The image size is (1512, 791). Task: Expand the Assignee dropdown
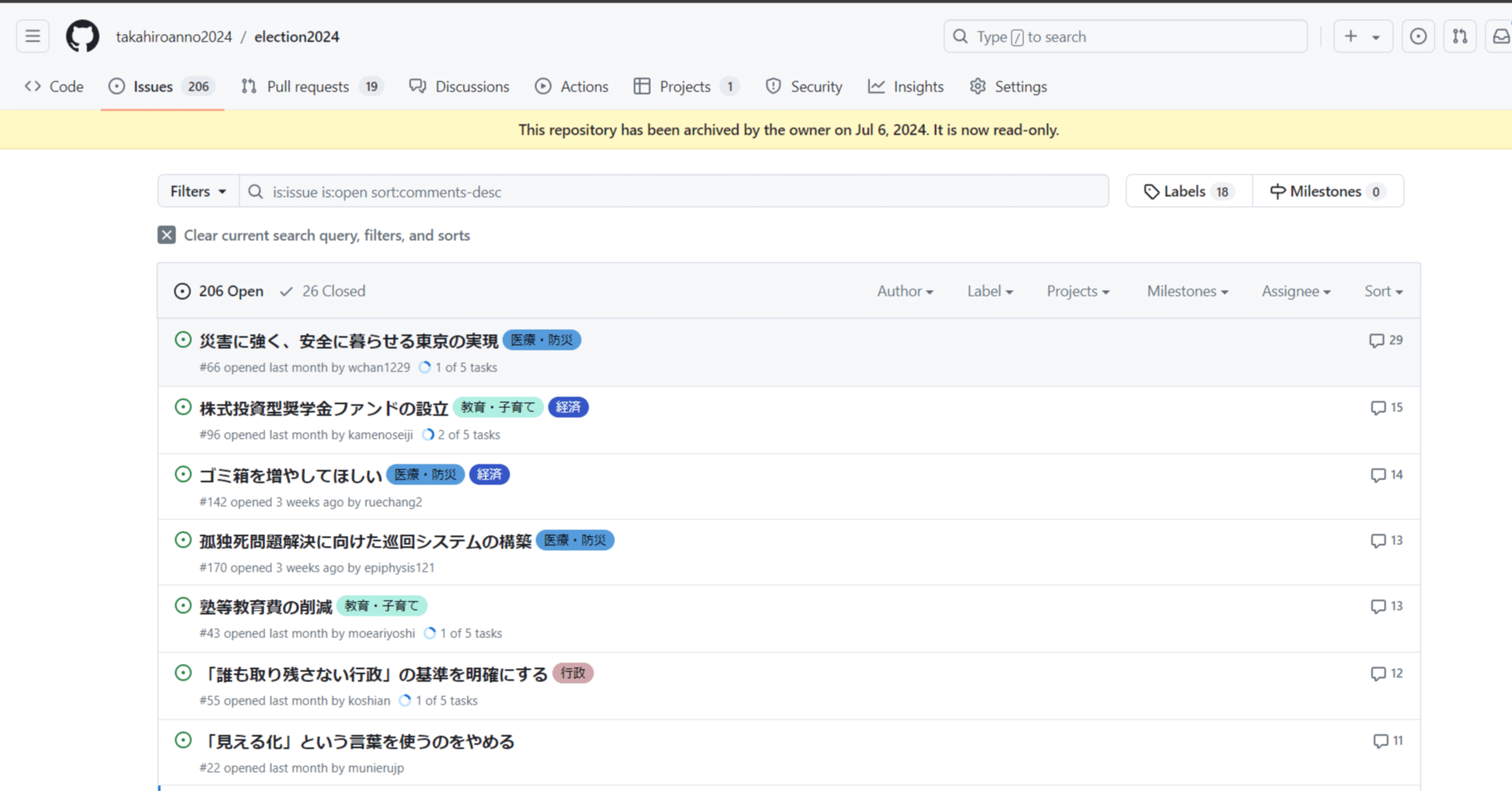pyautogui.click(x=1295, y=291)
